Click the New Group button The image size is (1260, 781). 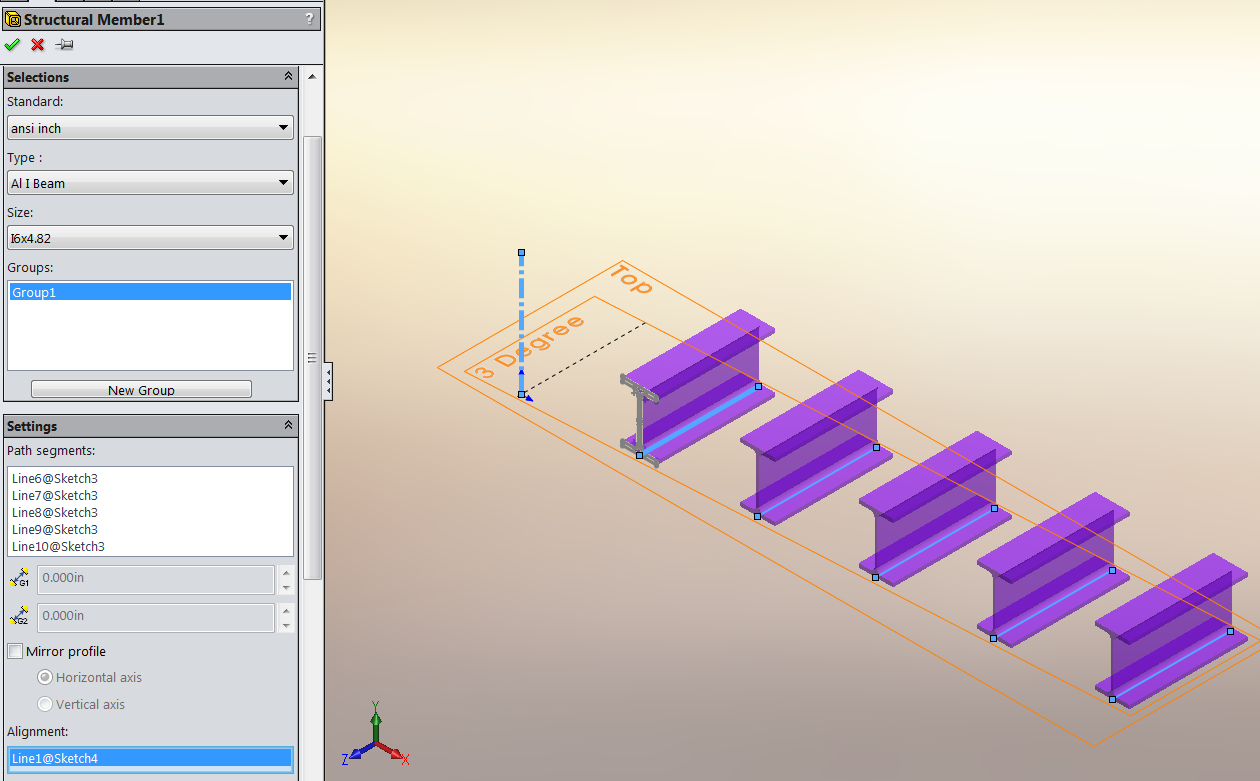pos(141,390)
